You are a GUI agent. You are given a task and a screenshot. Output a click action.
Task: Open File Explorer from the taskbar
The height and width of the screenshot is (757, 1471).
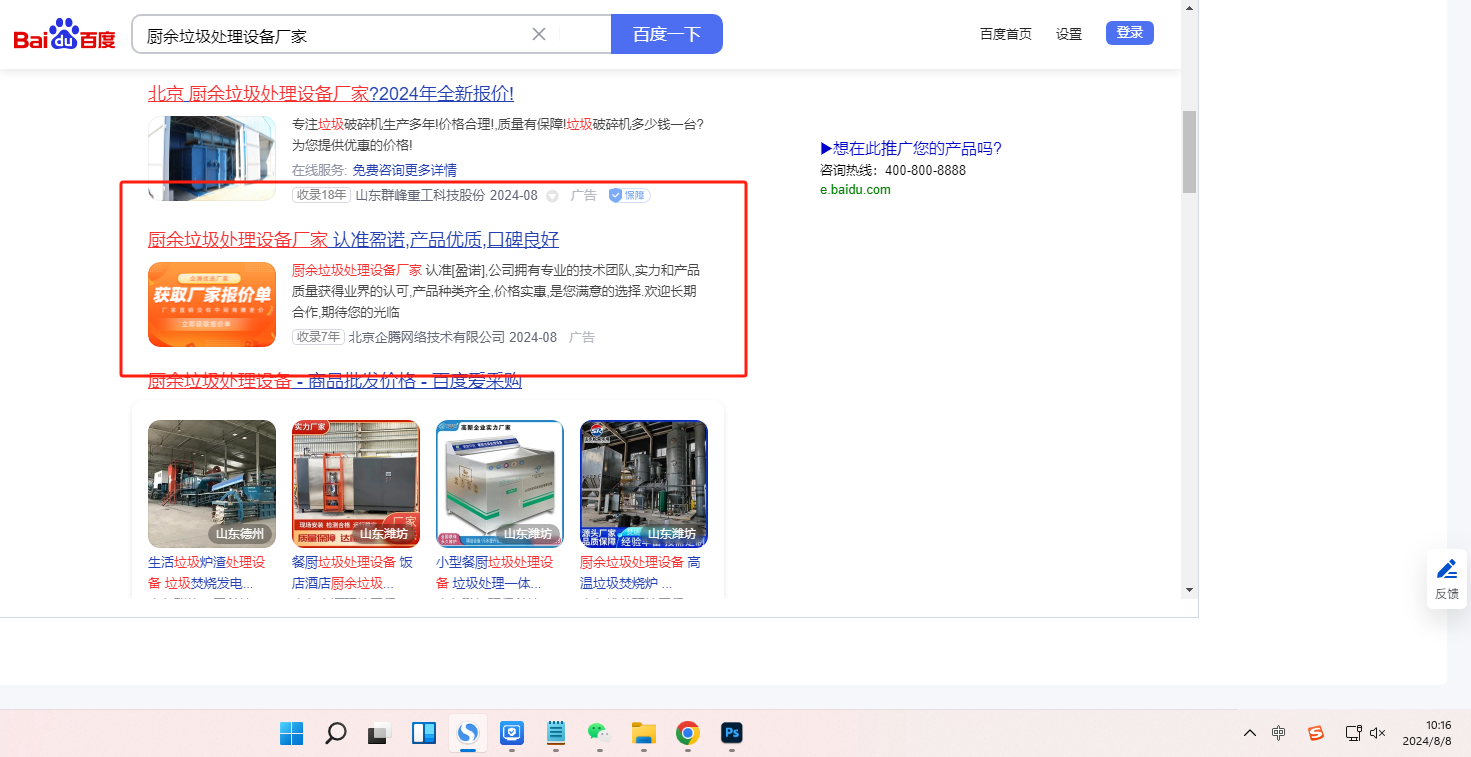[643, 733]
